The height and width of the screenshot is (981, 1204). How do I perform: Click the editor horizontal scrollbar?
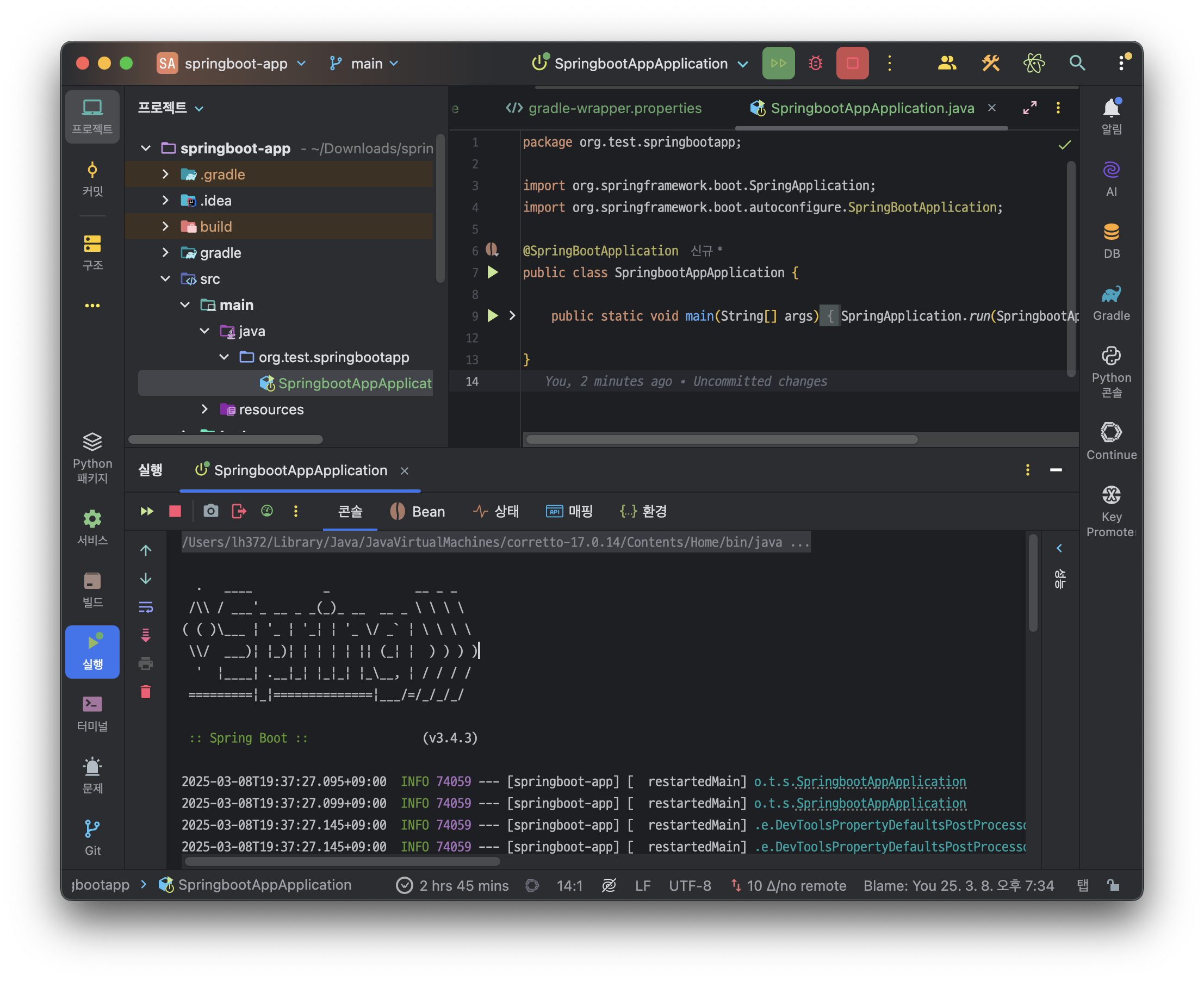pyautogui.click(x=722, y=439)
